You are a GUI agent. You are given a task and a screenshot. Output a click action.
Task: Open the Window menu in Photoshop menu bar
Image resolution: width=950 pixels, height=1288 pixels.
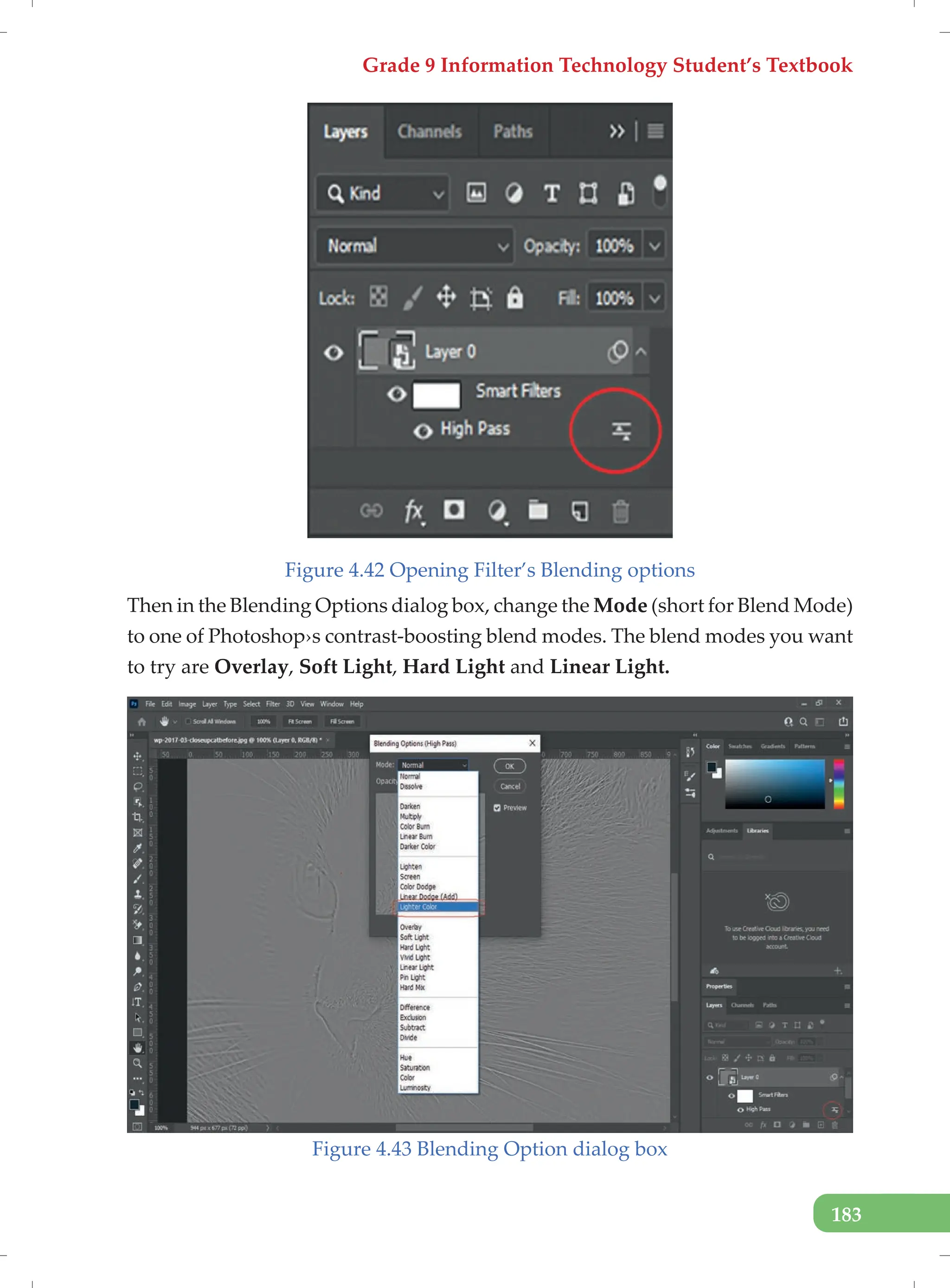tap(331, 704)
